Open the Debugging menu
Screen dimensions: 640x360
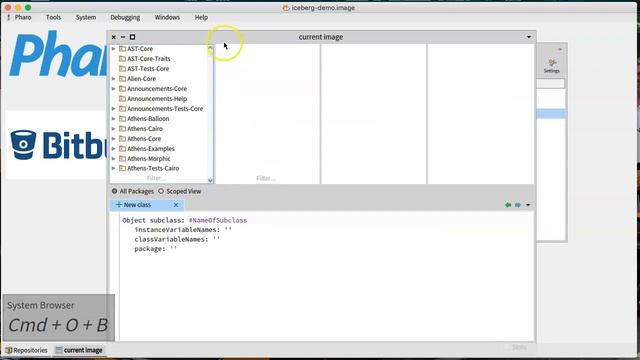[x=125, y=17]
